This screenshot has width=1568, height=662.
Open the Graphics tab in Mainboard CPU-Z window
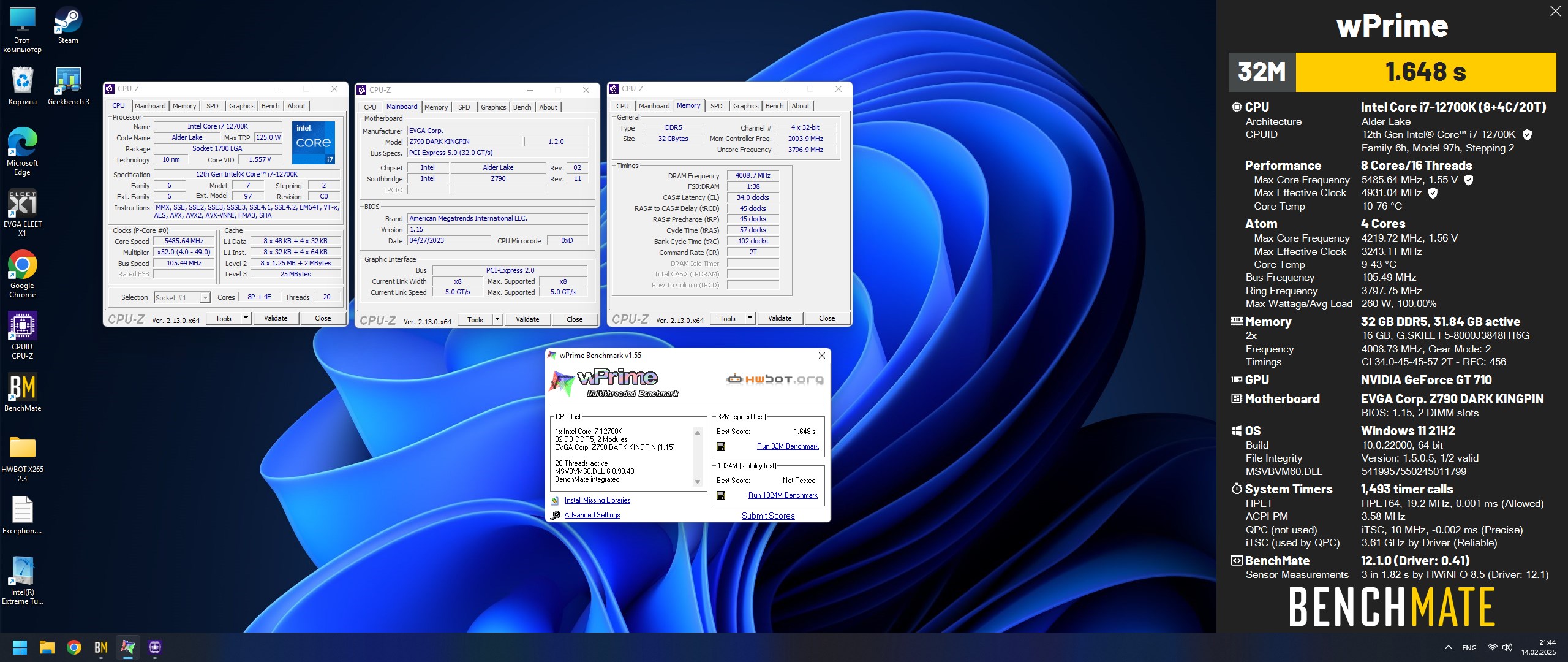pos(493,107)
